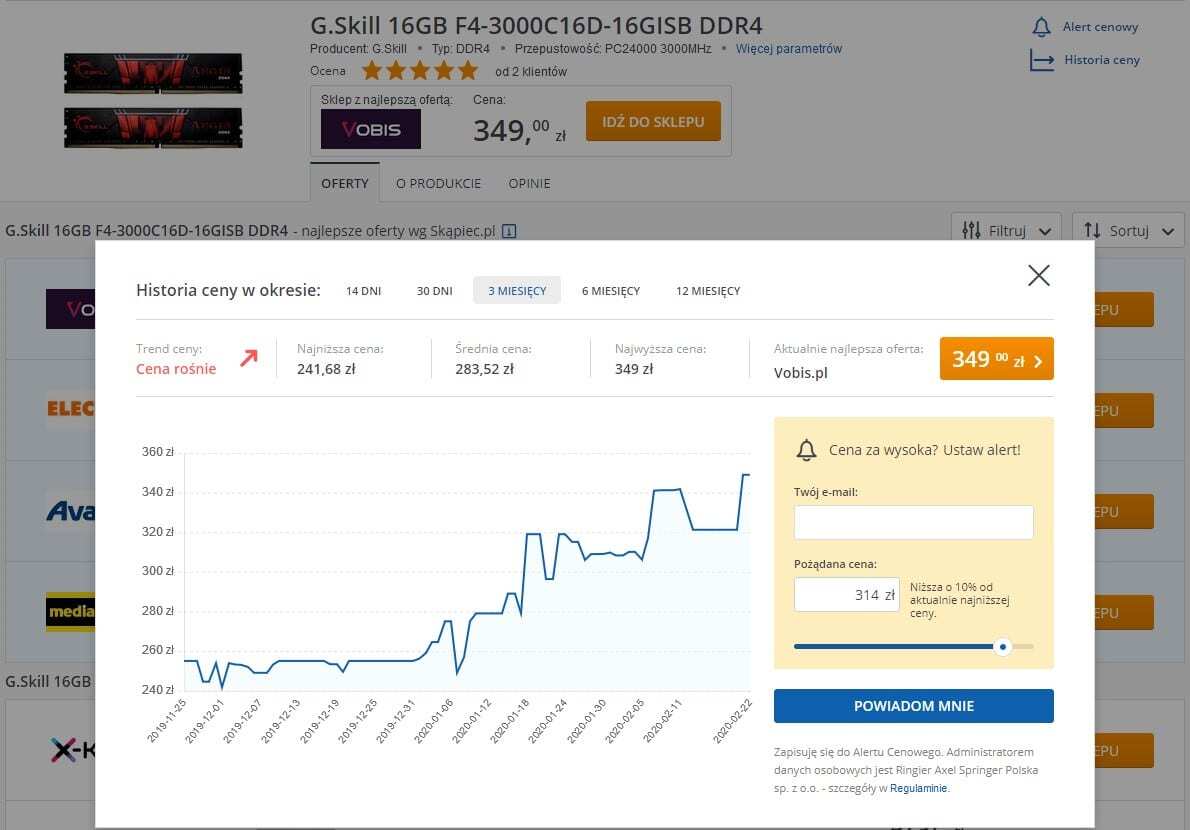The height and width of the screenshot is (830, 1190).
Task: Click the bell icon in alert box
Action: [806, 450]
